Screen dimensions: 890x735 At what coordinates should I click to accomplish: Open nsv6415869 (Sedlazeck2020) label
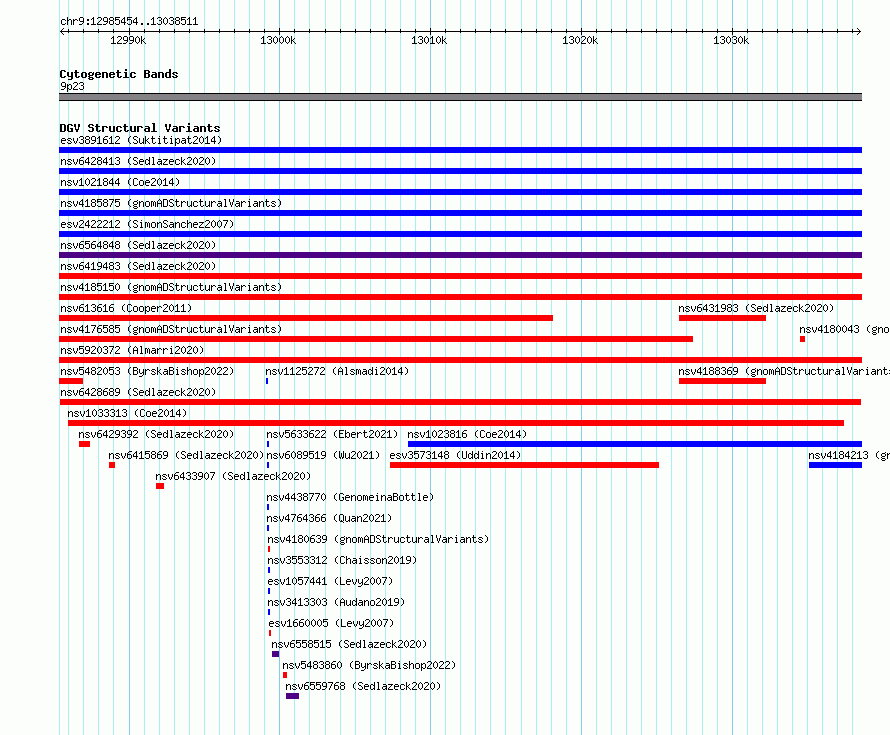click(186, 455)
